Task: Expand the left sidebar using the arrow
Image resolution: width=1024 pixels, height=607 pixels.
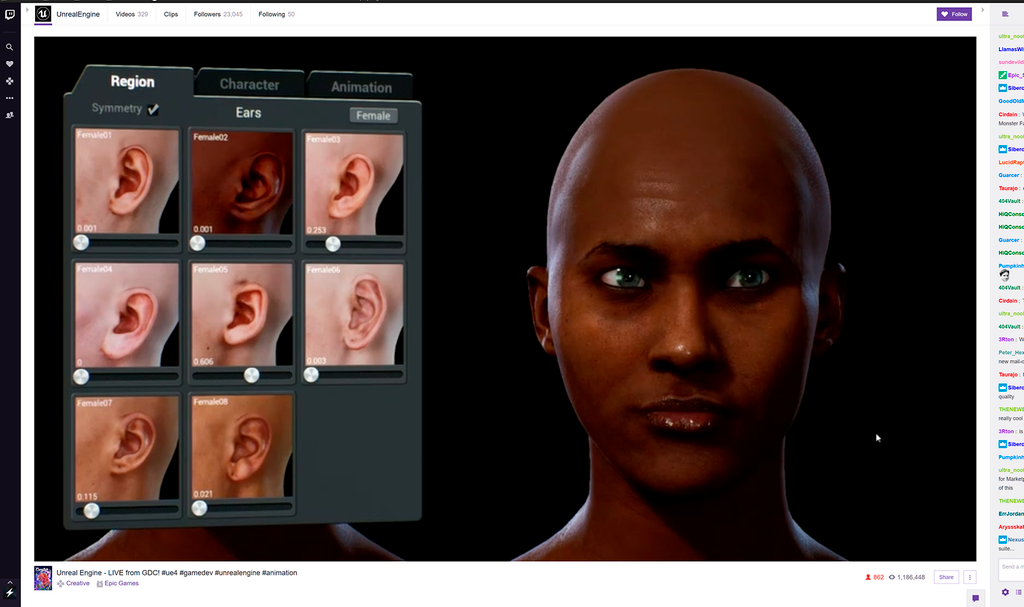Action: click(25, 10)
